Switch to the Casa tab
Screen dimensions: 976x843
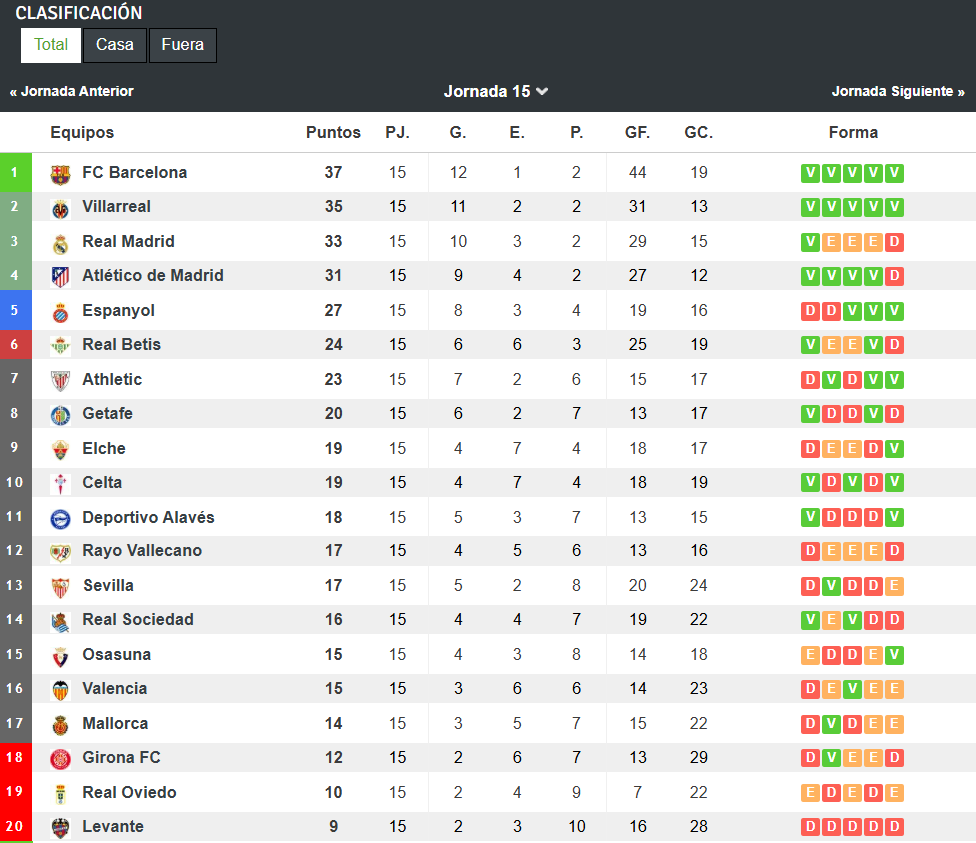[115, 45]
